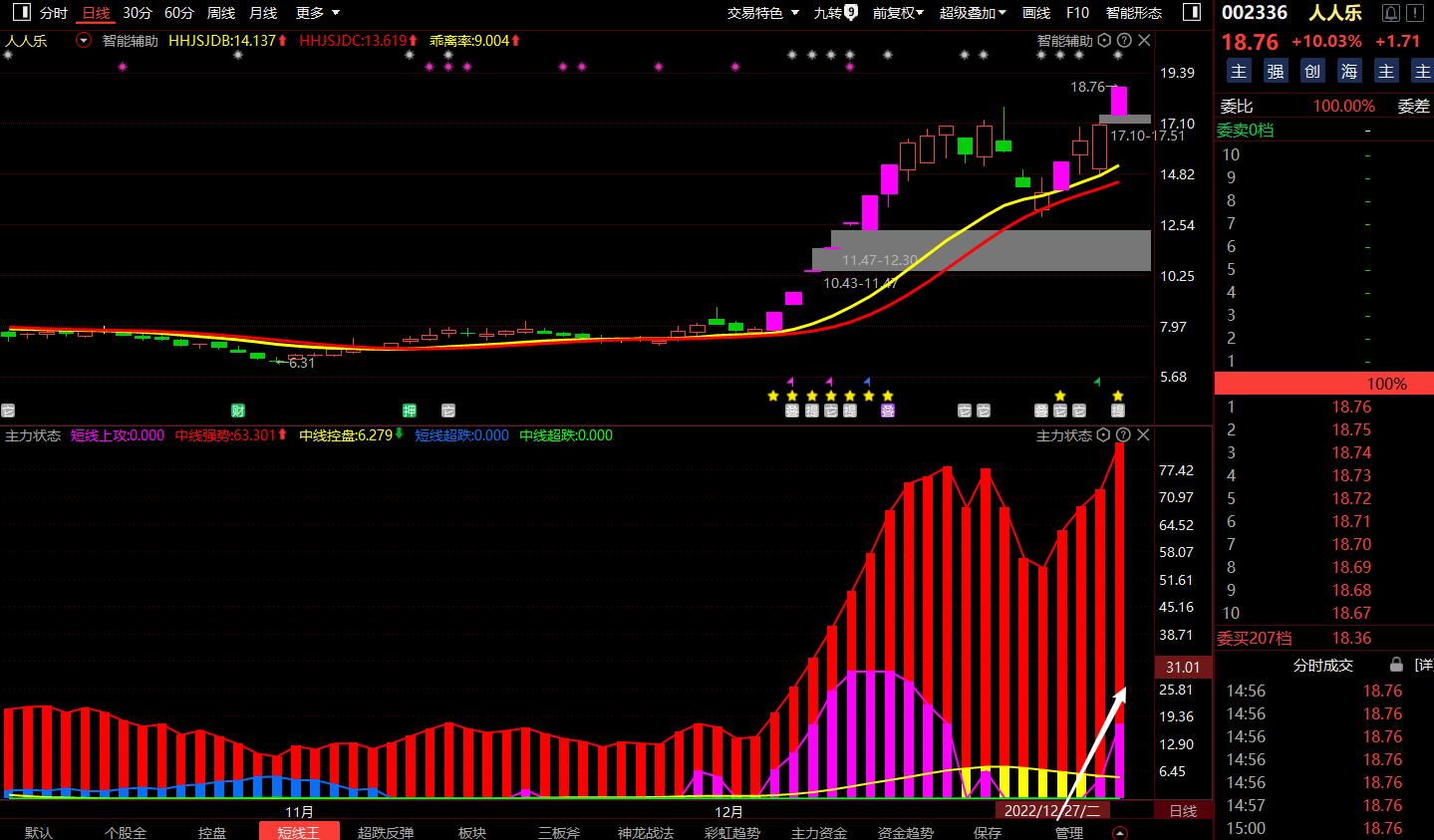Open the 主力状态 indicator settings gear icon
This screenshot has height=840, width=1434.
coord(1101,434)
